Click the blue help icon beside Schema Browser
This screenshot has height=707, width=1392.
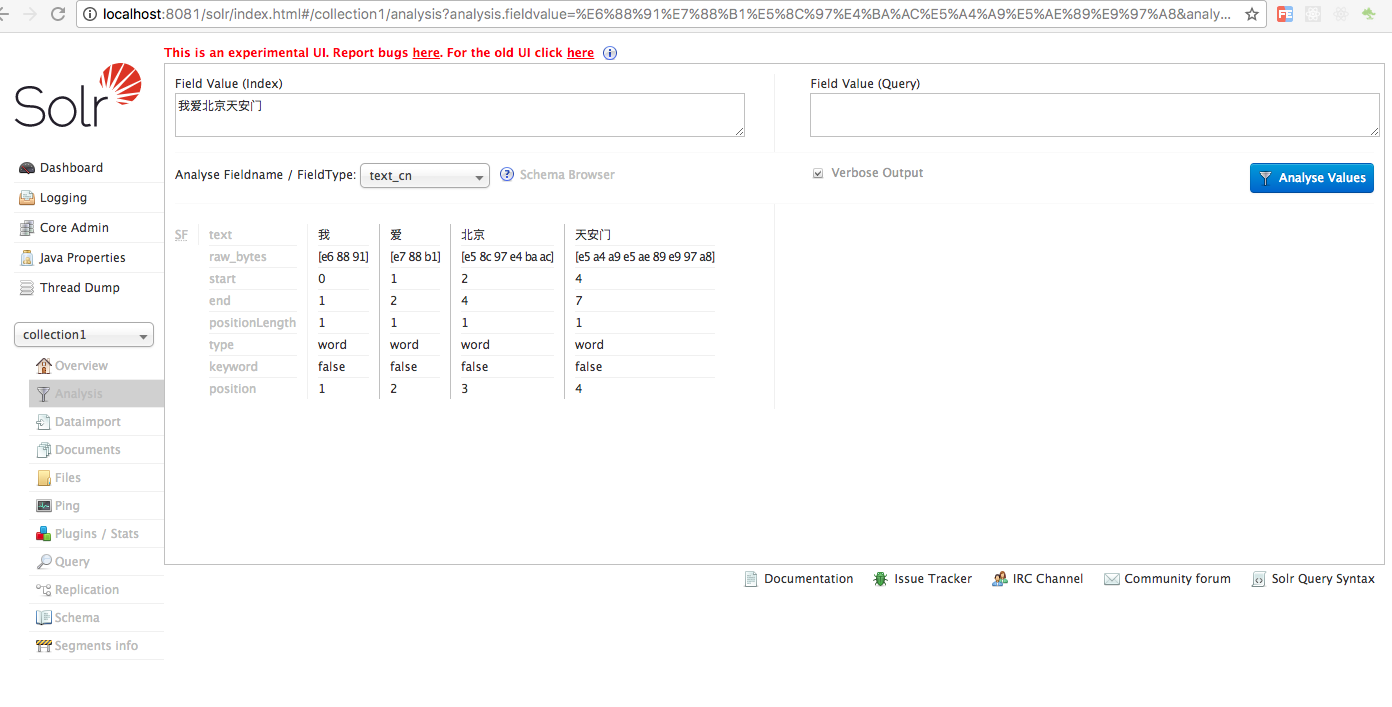click(507, 175)
